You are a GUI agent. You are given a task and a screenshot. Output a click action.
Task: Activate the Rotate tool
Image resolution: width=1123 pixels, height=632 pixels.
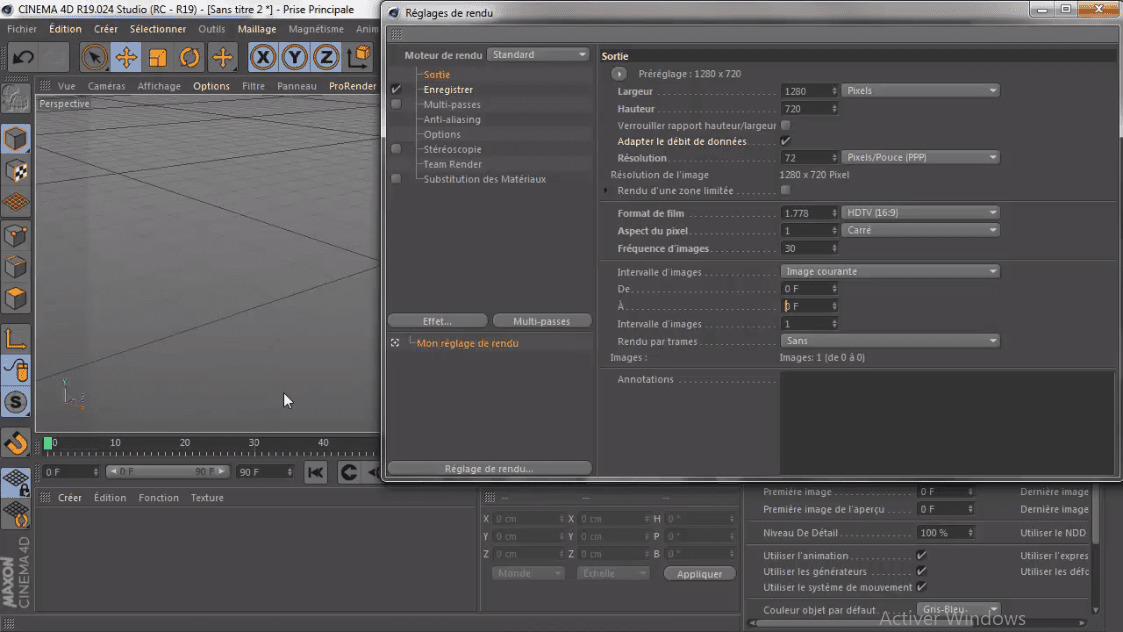(190, 57)
